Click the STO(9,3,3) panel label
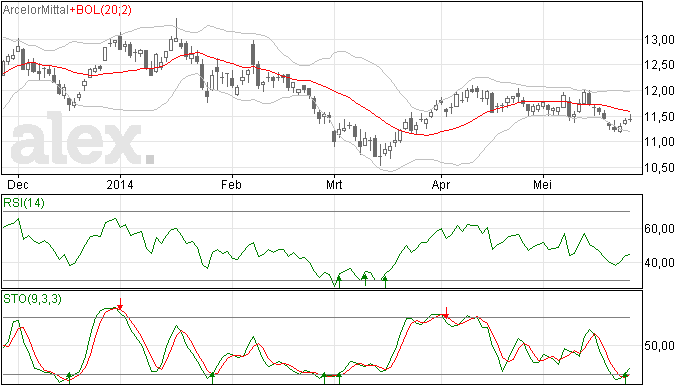Screen dimensions: 690x387 click(33, 299)
